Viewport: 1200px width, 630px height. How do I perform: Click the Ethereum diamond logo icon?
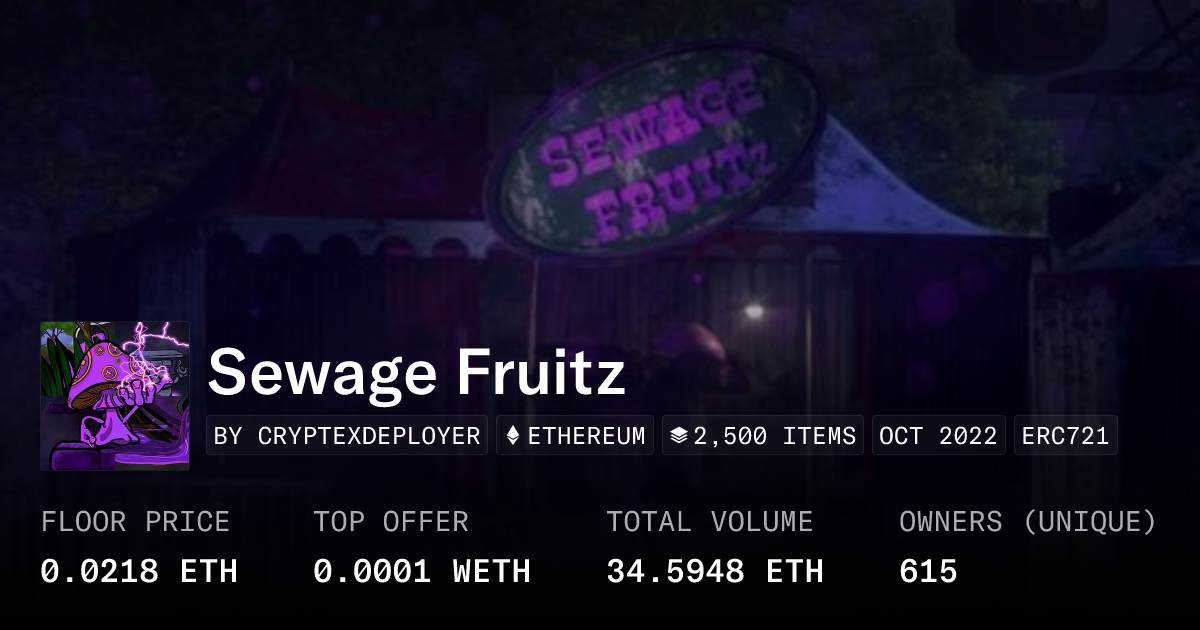point(513,436)
